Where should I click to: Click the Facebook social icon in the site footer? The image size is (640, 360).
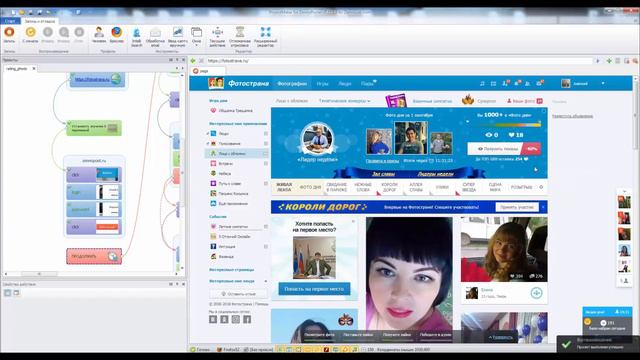point(247,319)
